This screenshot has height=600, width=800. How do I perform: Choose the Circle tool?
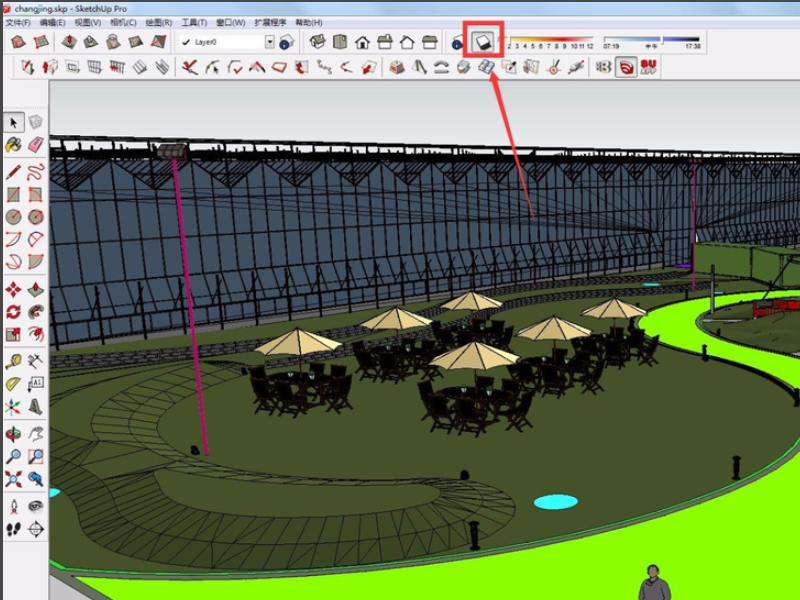[x=14, y=217]
